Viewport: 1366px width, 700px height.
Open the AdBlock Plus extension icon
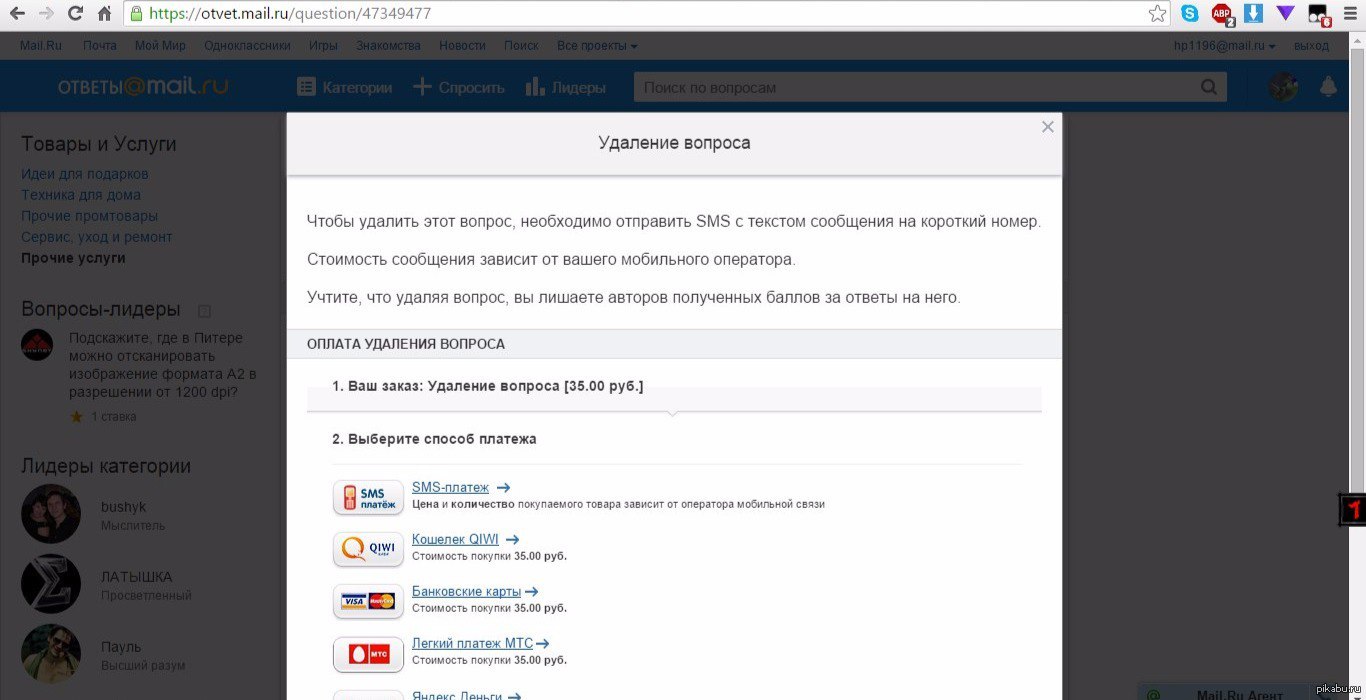click(1222, 14)
